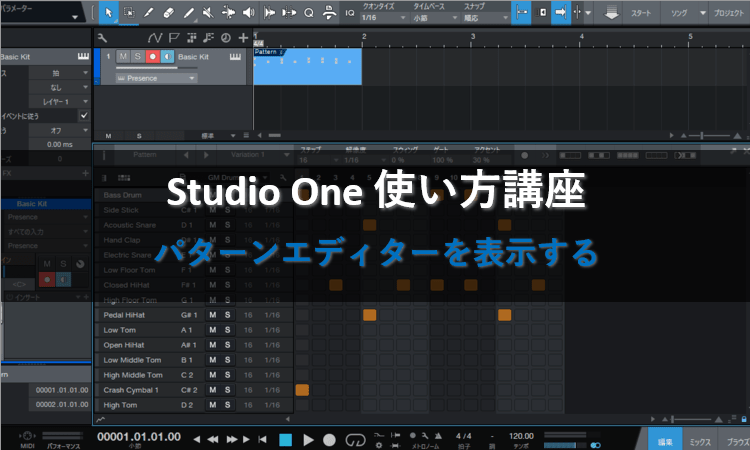Viewport: 750px width, 450px height.
Task: Click the Rewind button in transport
Action: (x=213, y=439)
